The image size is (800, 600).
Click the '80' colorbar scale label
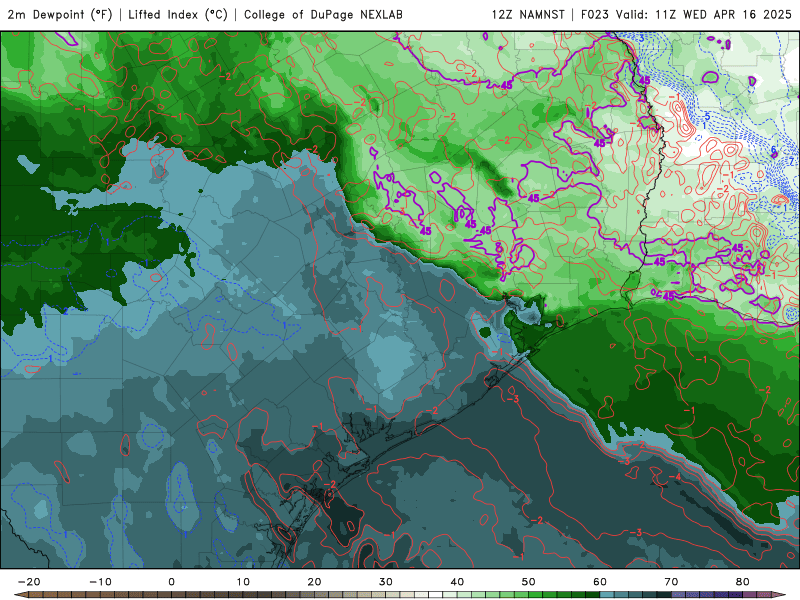743,582
